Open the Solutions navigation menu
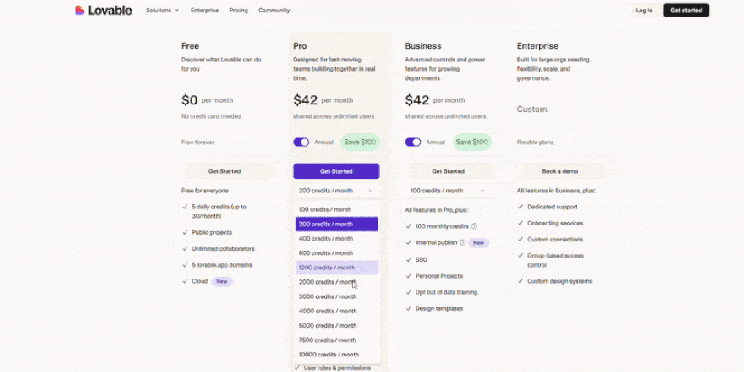This screenshot has height=372, width=744. pos(162,10)
